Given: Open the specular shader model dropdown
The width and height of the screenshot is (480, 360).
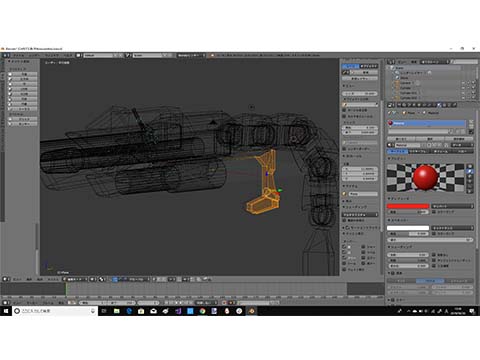Looking at the screenshot, I should pyautogui.click(x=452, y=228).
